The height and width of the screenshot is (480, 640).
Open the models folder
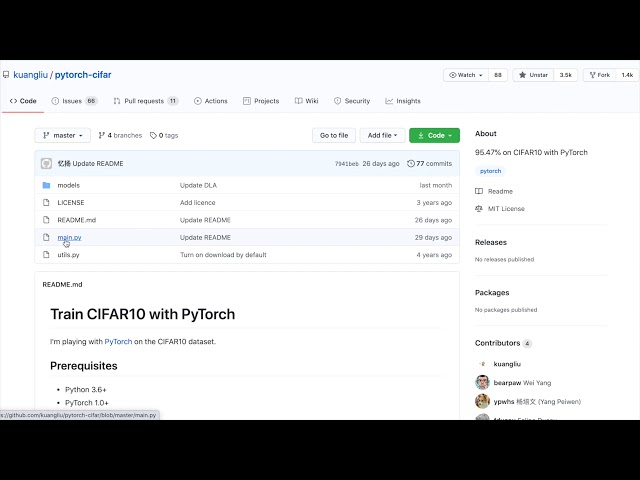point(69,185)
